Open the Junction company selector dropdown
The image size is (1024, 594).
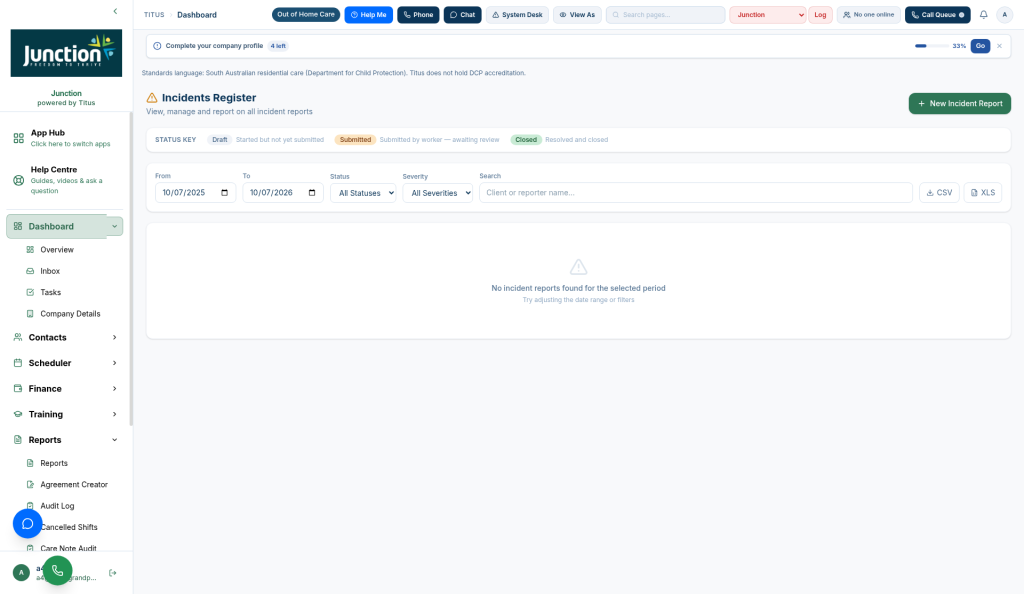[768, 14]
